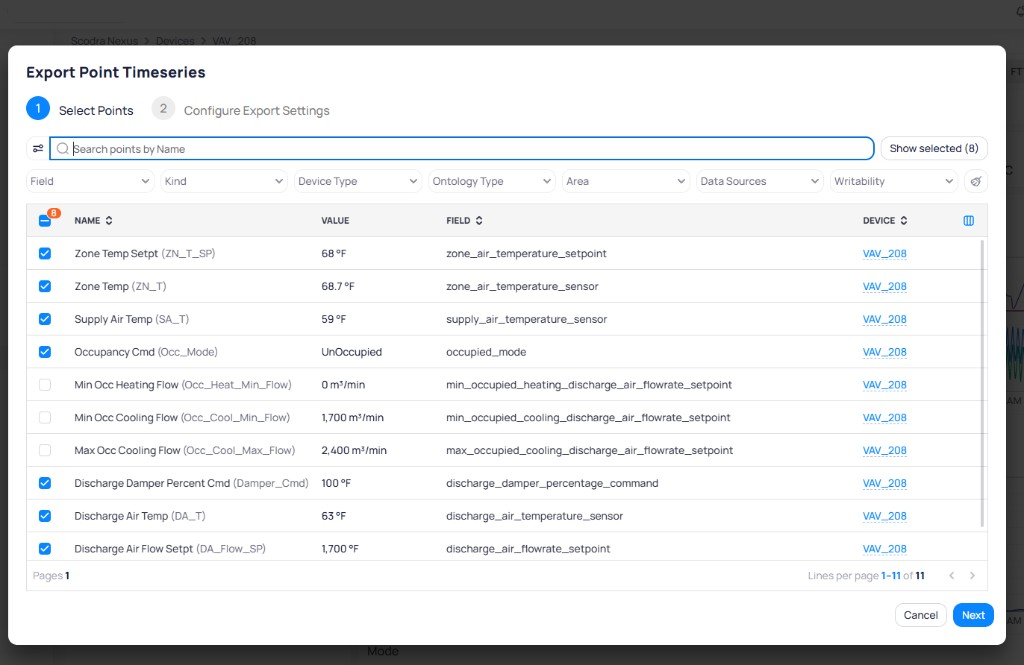Focus the Search points by Name field
Screen dimensions: 1024x665
point(461,148)
